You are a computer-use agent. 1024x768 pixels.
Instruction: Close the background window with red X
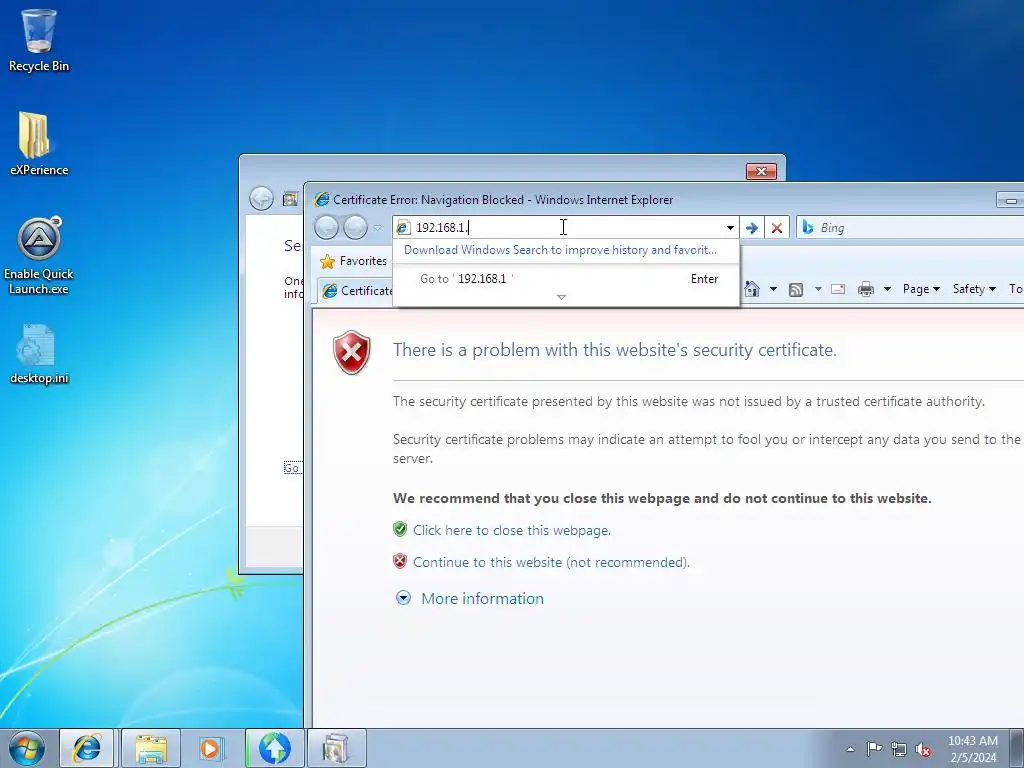[761, 171]
